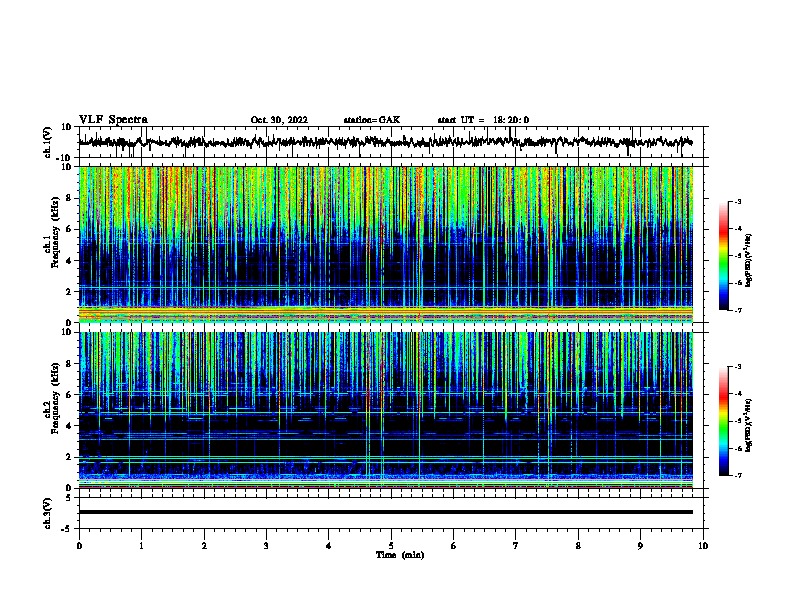Click the lower colorbar PSD unit label
Viewport: 792px width, 612px height.
pyautogui.click(x=749, y=425)
